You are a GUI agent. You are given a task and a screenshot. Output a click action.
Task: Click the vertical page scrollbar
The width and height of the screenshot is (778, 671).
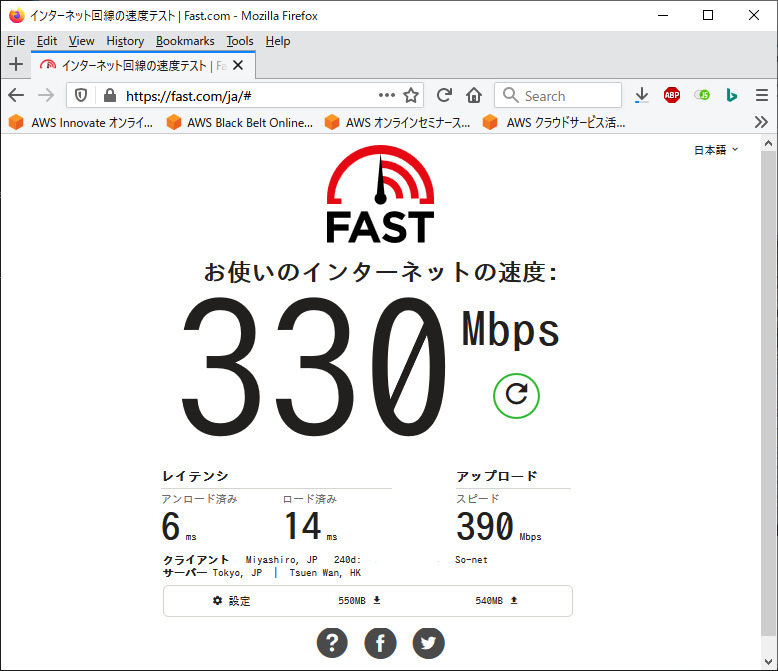click(768, 395)
